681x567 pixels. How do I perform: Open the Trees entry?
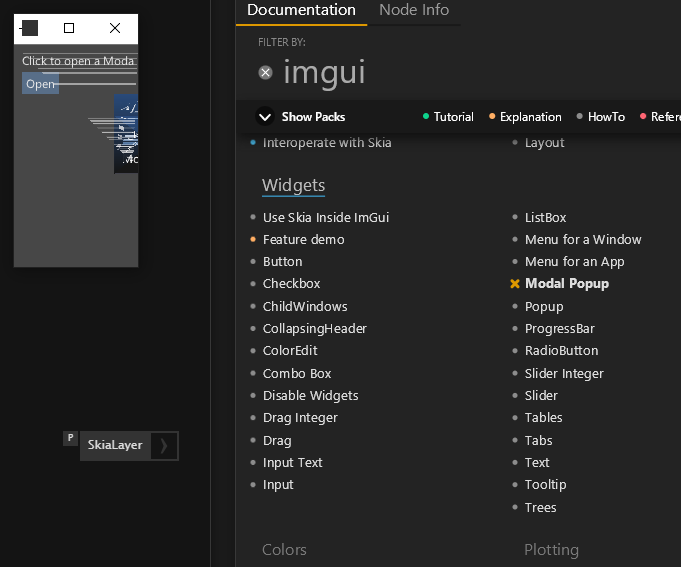(540, 508)
